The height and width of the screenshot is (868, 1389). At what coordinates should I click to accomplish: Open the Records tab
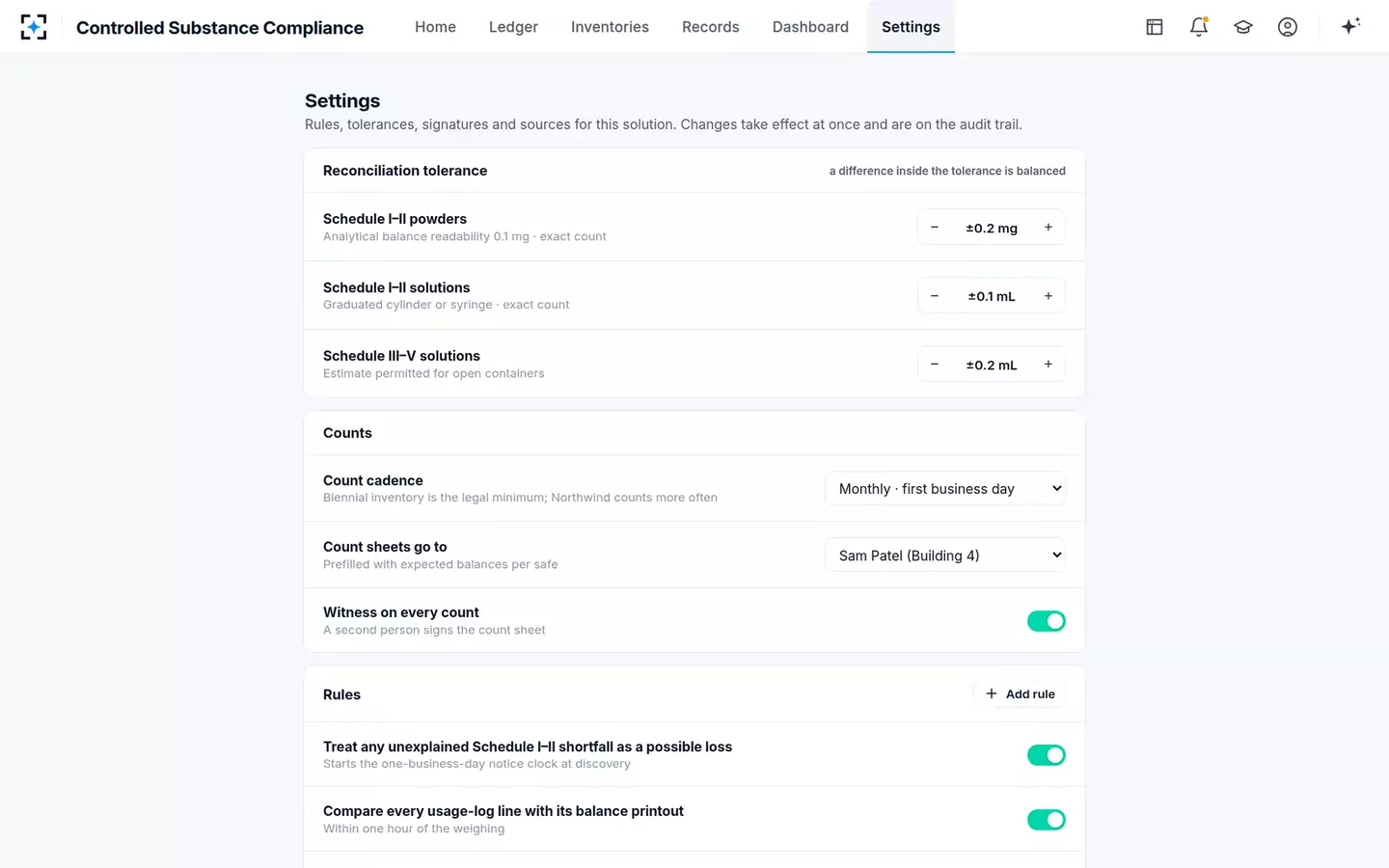pos(711,27)
